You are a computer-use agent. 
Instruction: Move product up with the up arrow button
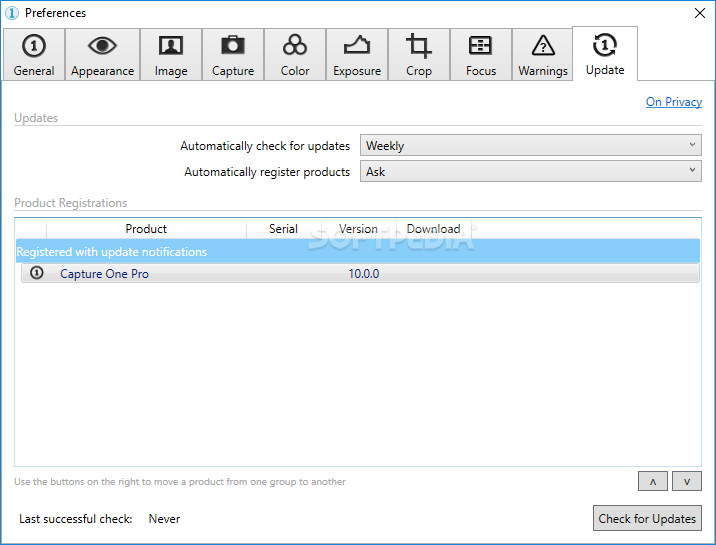click(x=653, y=481)
